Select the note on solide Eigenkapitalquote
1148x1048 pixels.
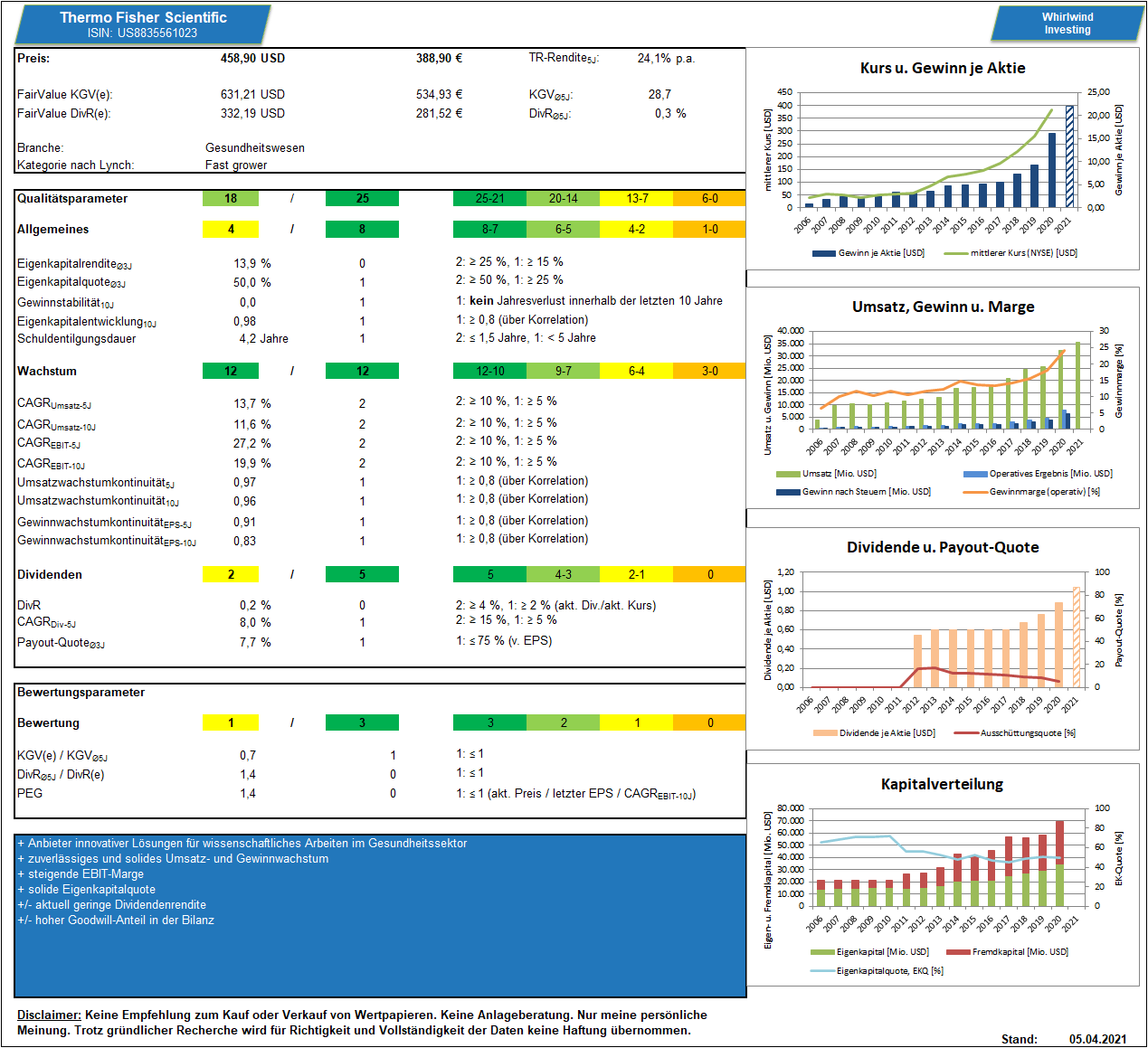(x=86, y=890)
